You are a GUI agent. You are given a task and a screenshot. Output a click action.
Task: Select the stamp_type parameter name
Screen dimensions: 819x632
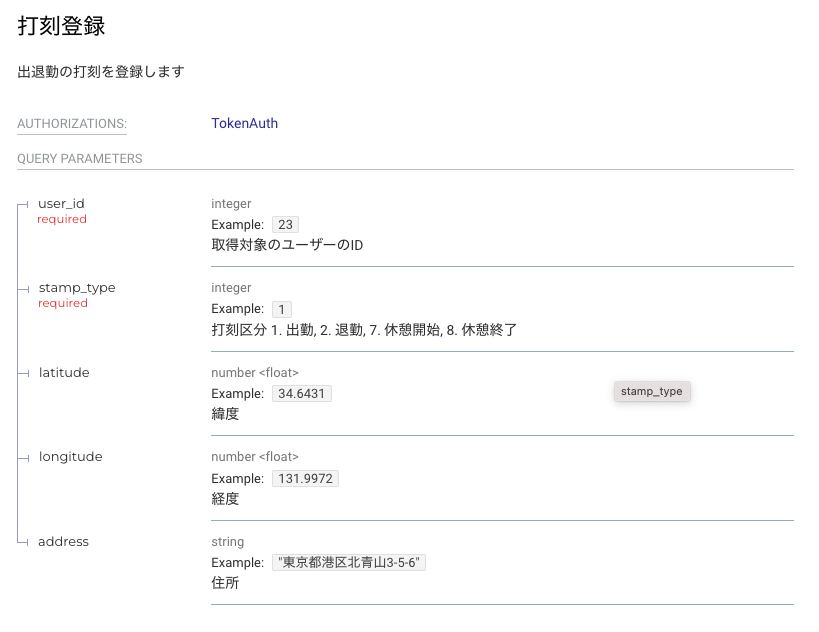[x=77, y=288]
